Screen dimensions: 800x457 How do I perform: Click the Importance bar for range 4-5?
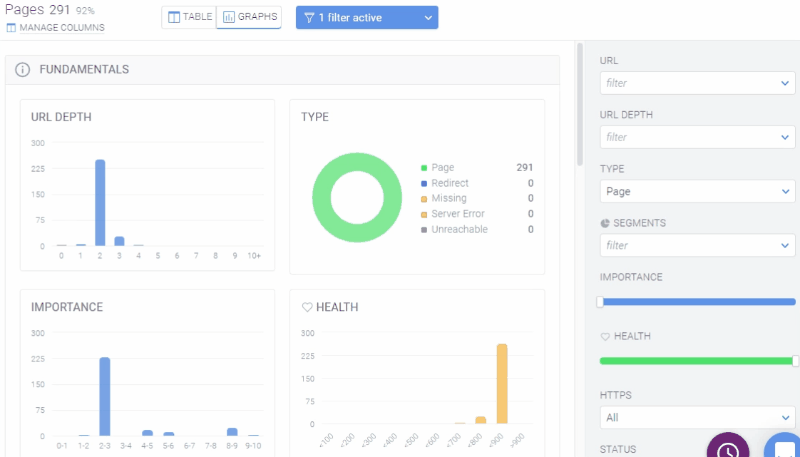pyautogui.click(x=147, y=433)
